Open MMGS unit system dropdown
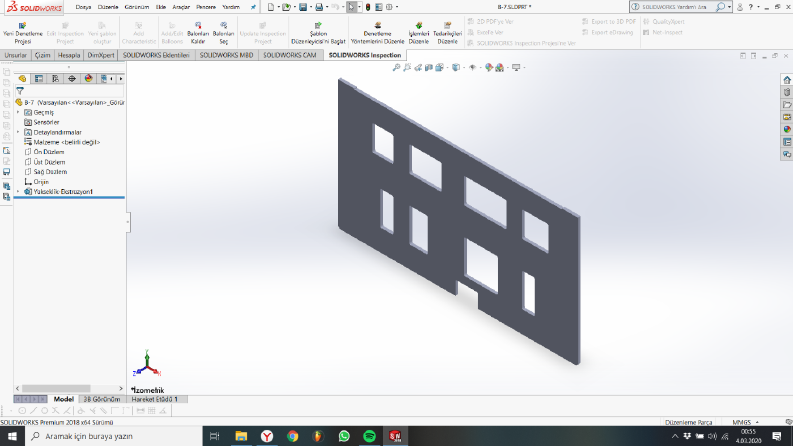 click(745, 422)
